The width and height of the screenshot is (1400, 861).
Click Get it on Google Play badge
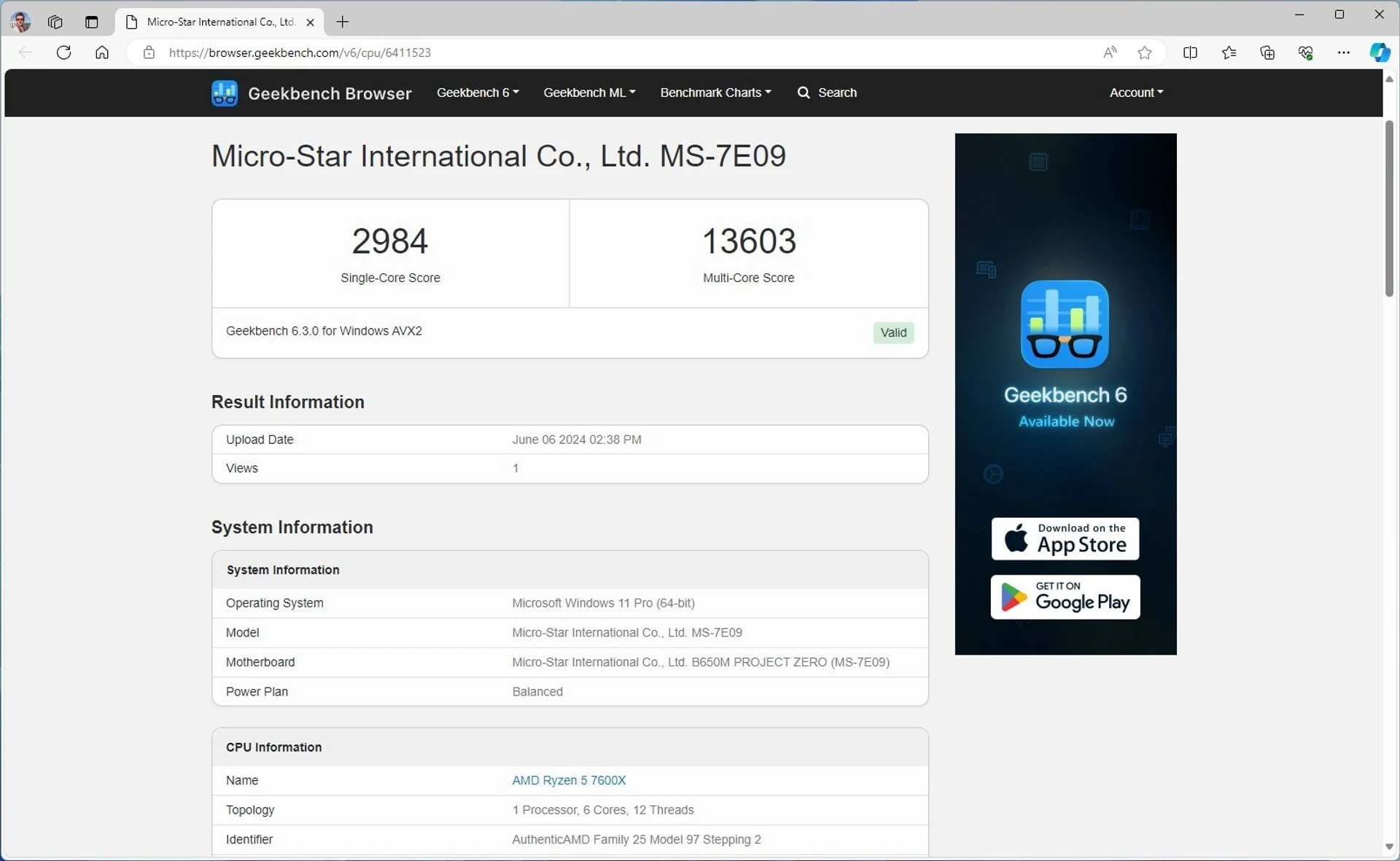pyautogui.click(x=1065, y=597)
